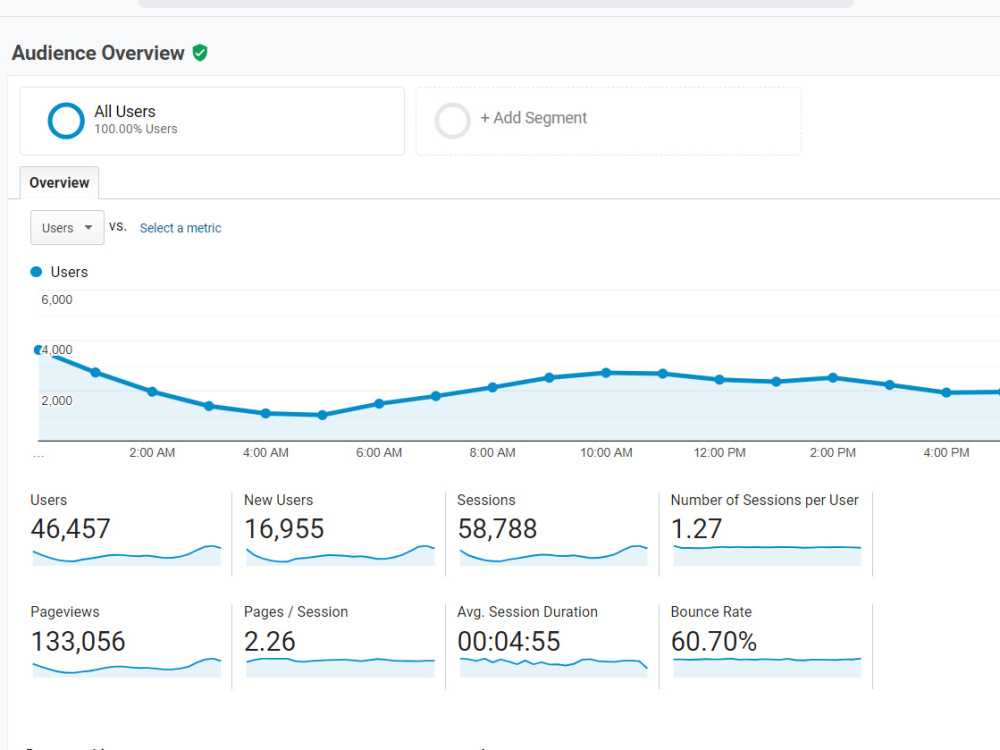This screenshot has width=1000, height=750.
Task: Click the Pageviews label
Action: [65, 612]
